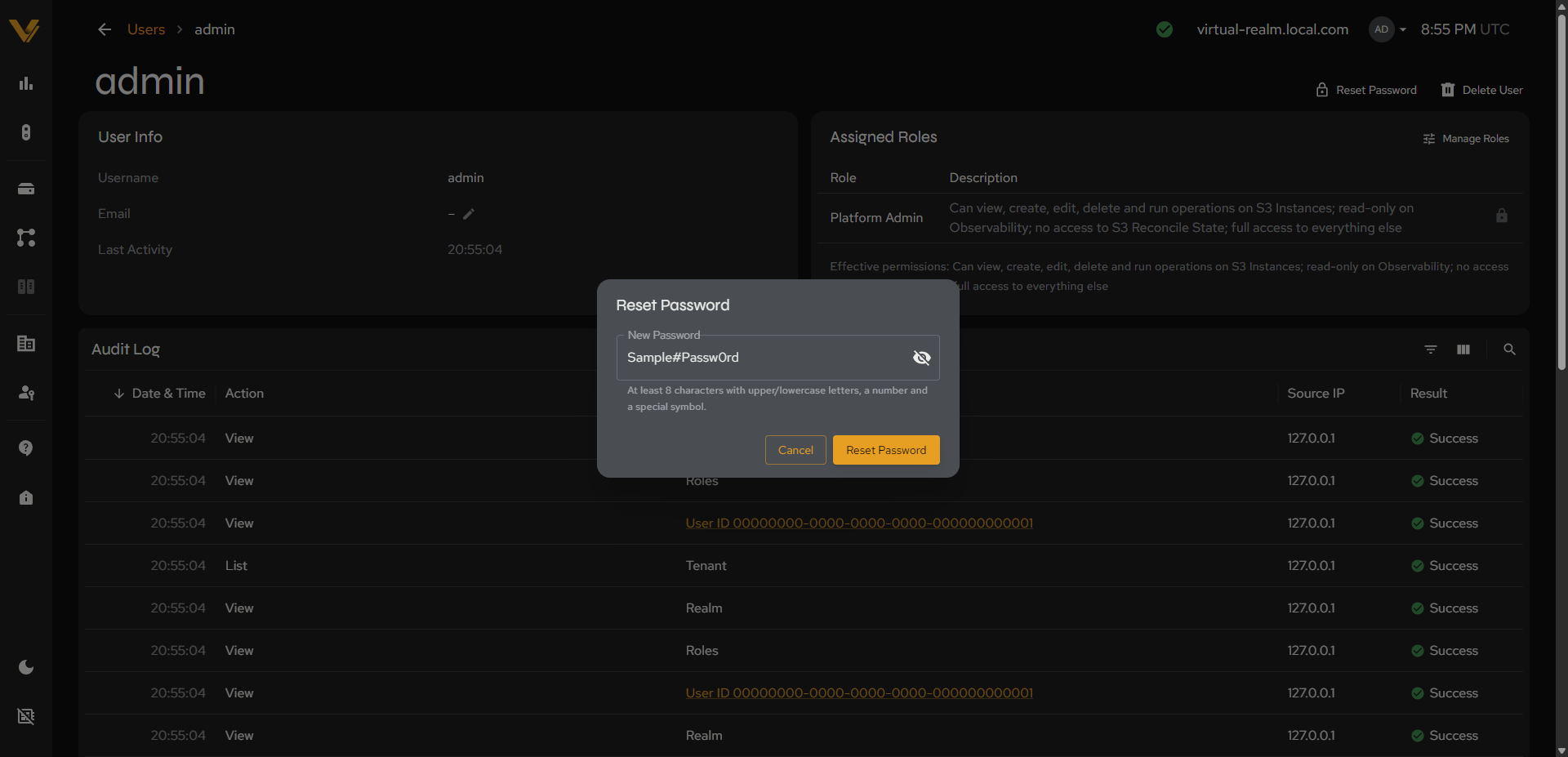Image resolution: width=1568 pixels, height=757 pixels.
Task: Search the Audit Log with magnifier icon
Action: 1509,350
